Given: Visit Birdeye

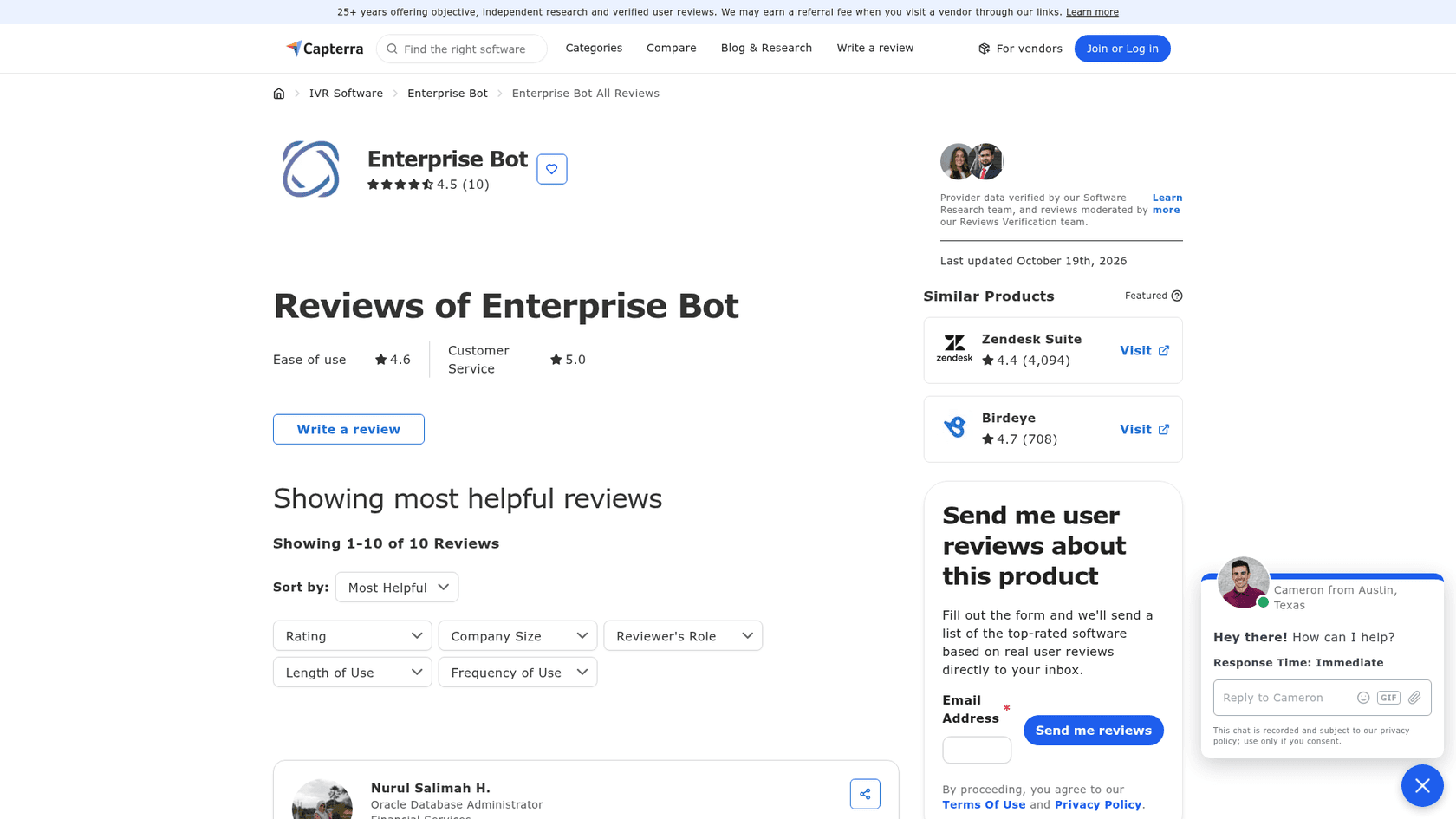Looking at the screenshot, I should click(1144, 430).
